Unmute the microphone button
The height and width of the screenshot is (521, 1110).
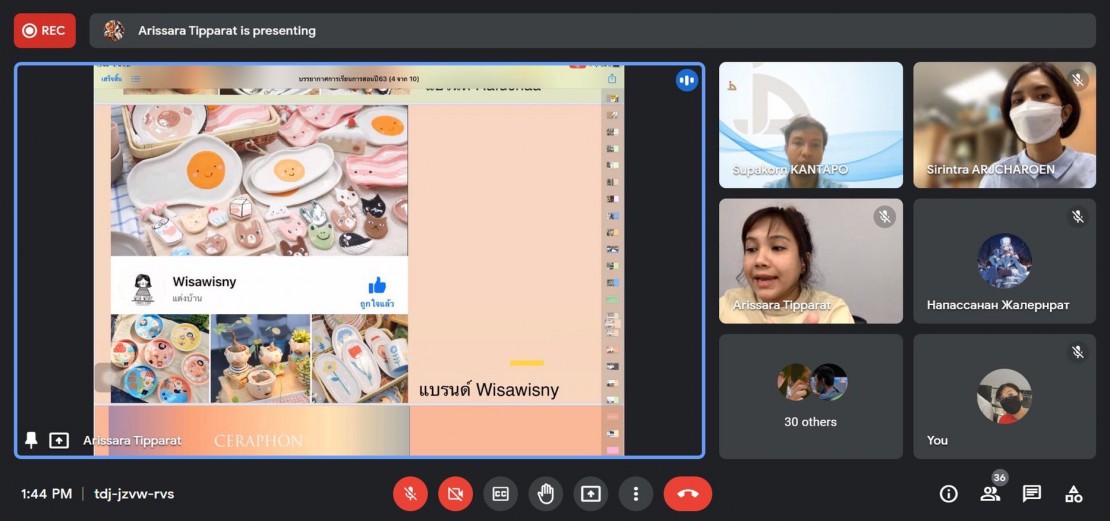[x=410, y=493]
